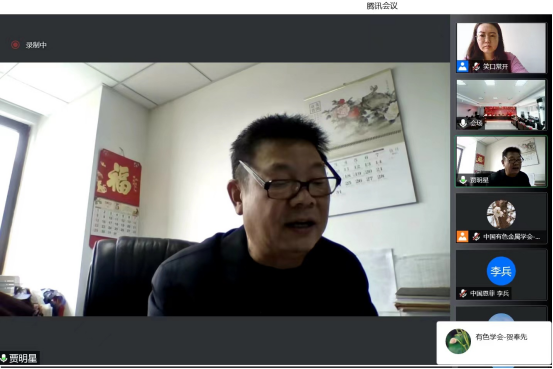Select the top woman participant video thumbnail
553x369 pixels.
(x=501, y=48)
